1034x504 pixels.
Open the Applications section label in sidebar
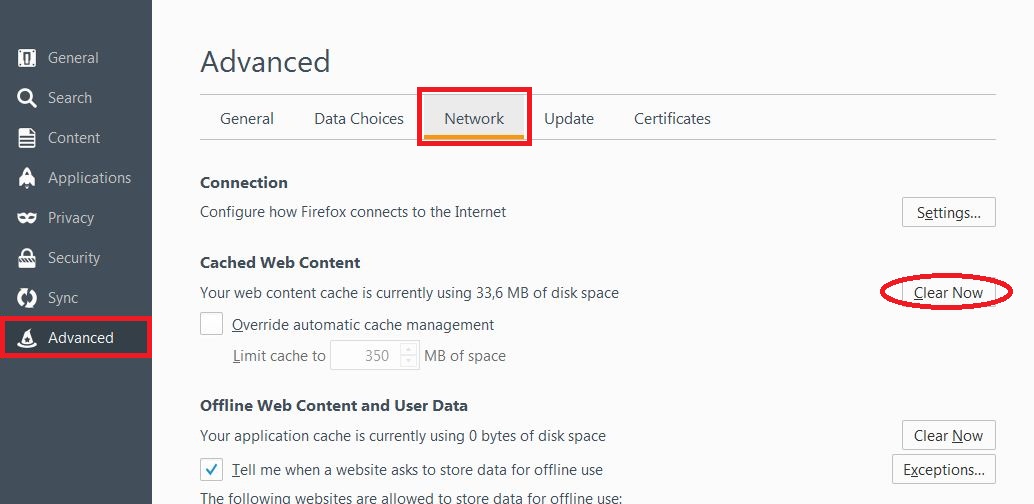89,178
